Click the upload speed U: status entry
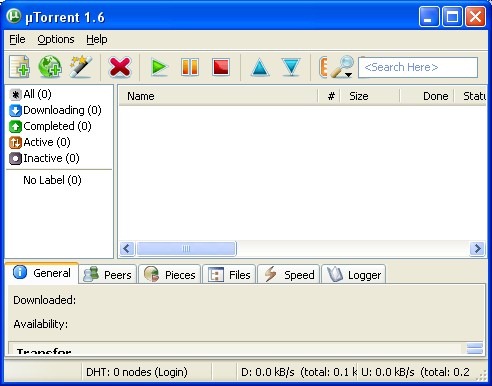 415,372
